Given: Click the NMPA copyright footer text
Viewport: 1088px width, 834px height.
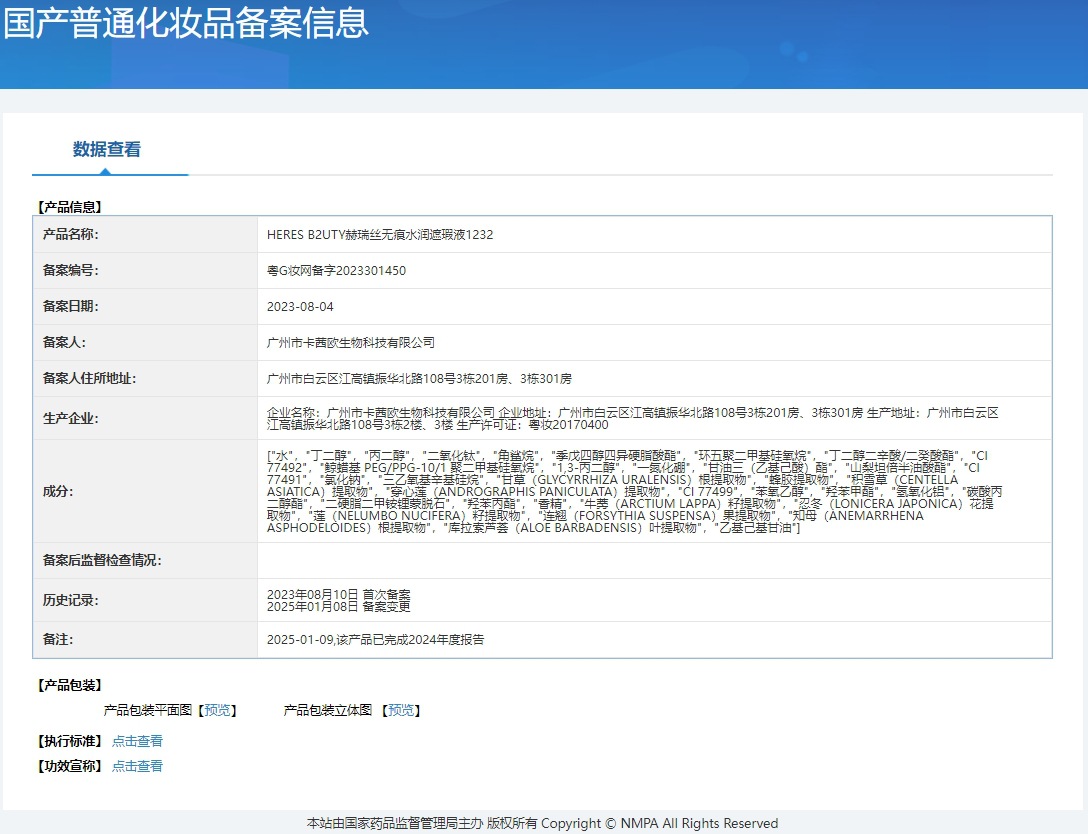Looking at the screenshot, I should pyautogui.click(x=542, y=823).
